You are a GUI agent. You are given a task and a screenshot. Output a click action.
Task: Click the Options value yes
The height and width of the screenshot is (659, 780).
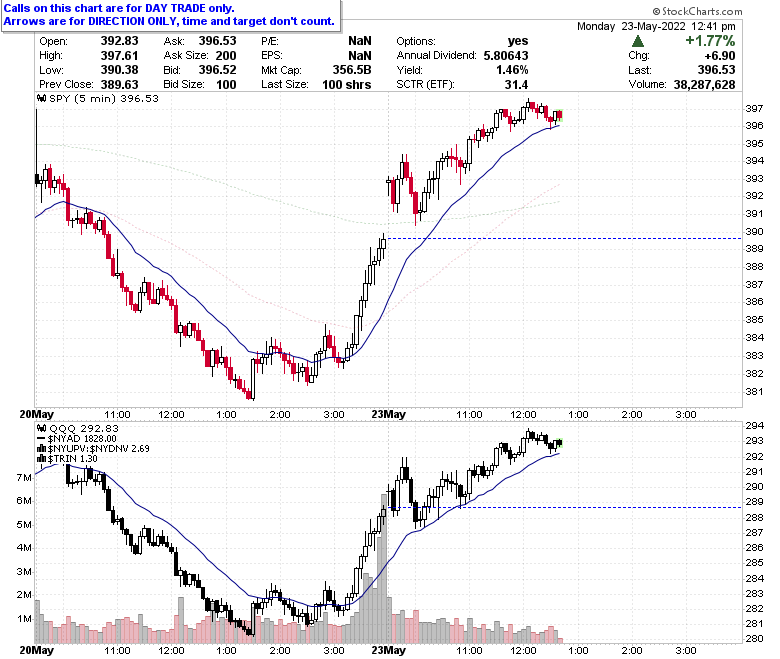pos(518,41)
